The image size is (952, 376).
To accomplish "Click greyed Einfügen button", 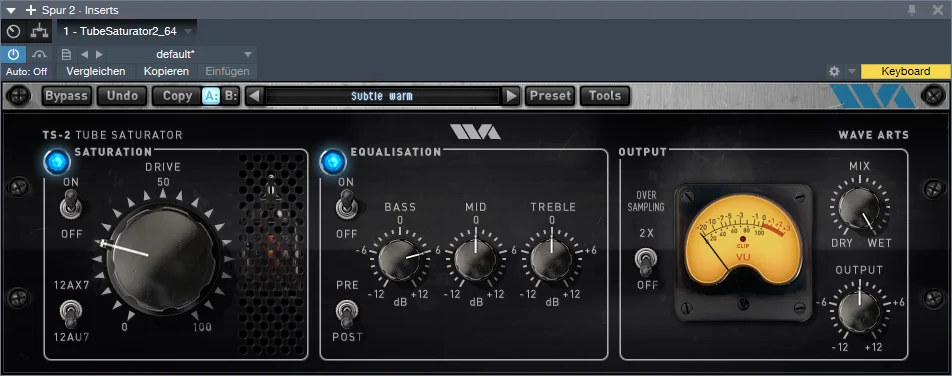I will [x=228, y=72].
